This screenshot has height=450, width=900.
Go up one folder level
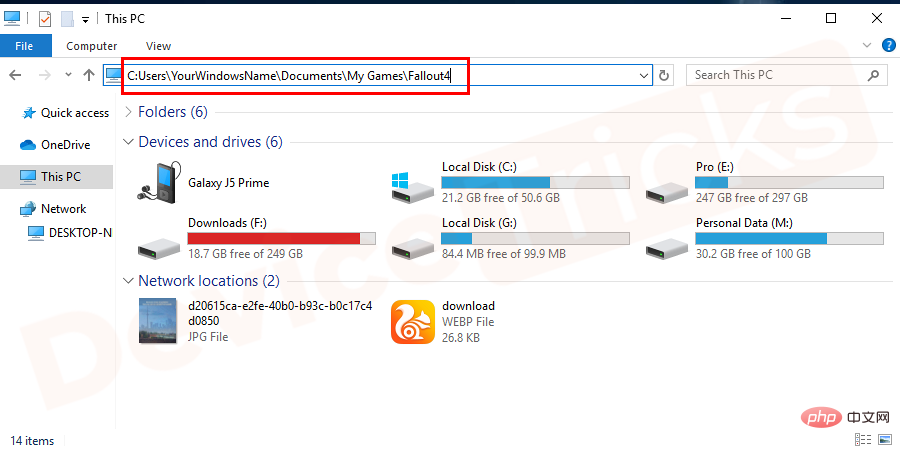[88, 75]
